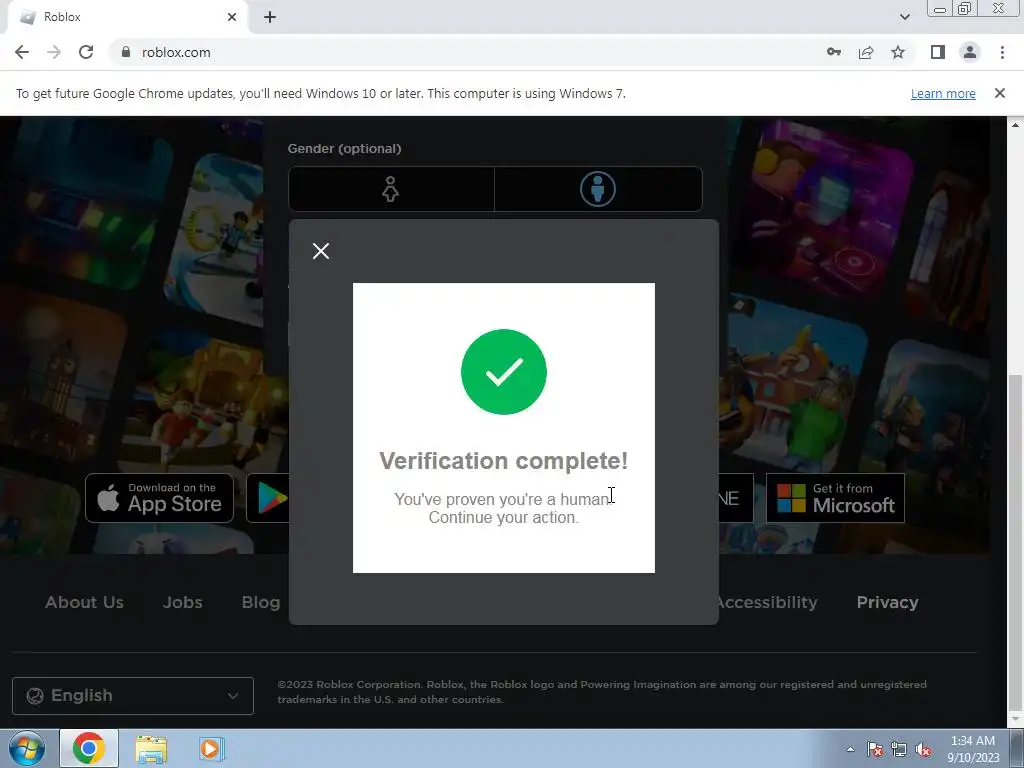
Task: Open the About Us footer link
Action: tap(84, 602)
